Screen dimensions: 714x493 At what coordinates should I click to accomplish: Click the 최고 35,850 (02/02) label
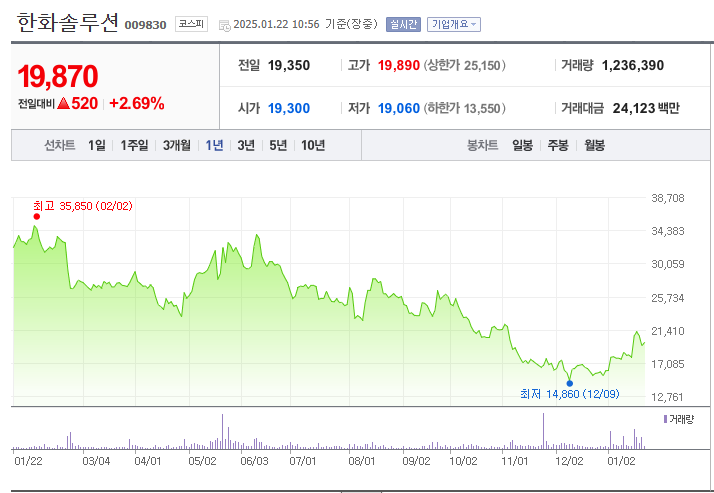coord(83,206)
